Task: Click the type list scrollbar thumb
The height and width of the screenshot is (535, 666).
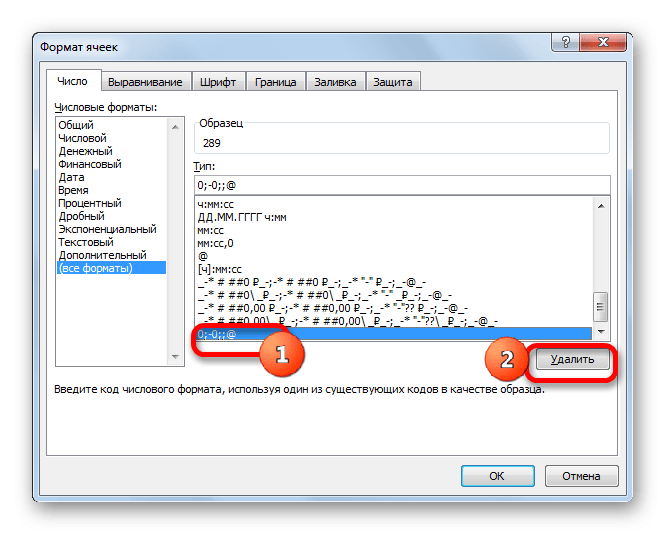Action: click(x=601, y=307)
